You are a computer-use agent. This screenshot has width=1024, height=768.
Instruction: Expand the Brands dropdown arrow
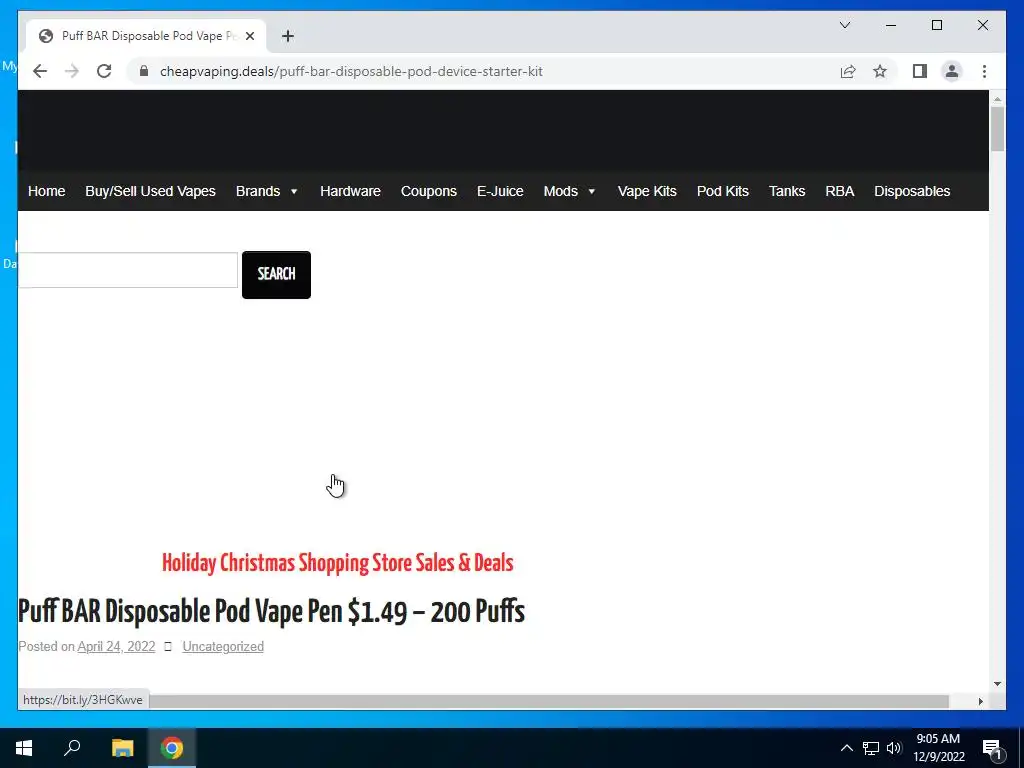coord(294,191)
